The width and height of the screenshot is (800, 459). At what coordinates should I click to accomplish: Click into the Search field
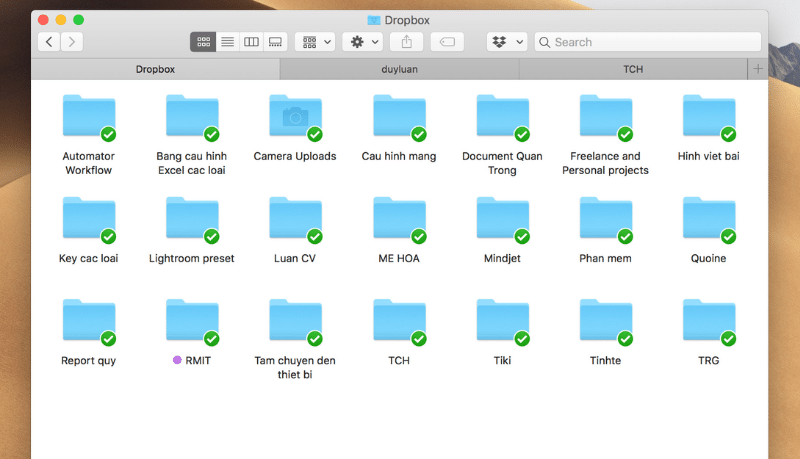point(648,42)
